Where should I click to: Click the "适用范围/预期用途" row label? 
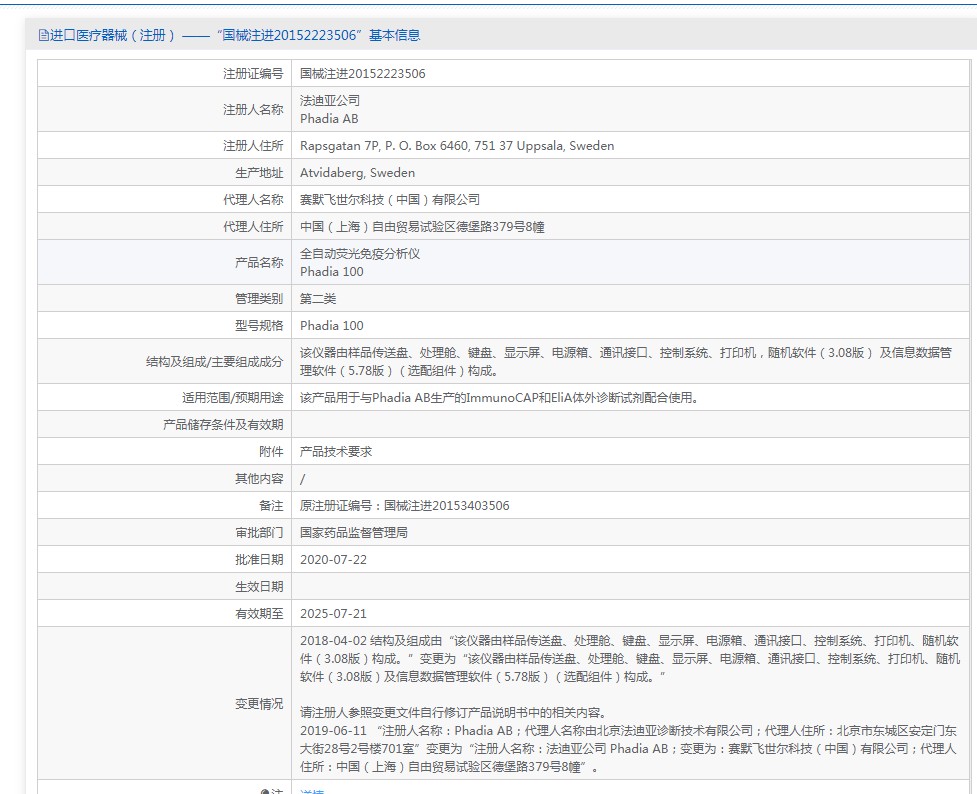pyautogui.click(x=232, y=398)
